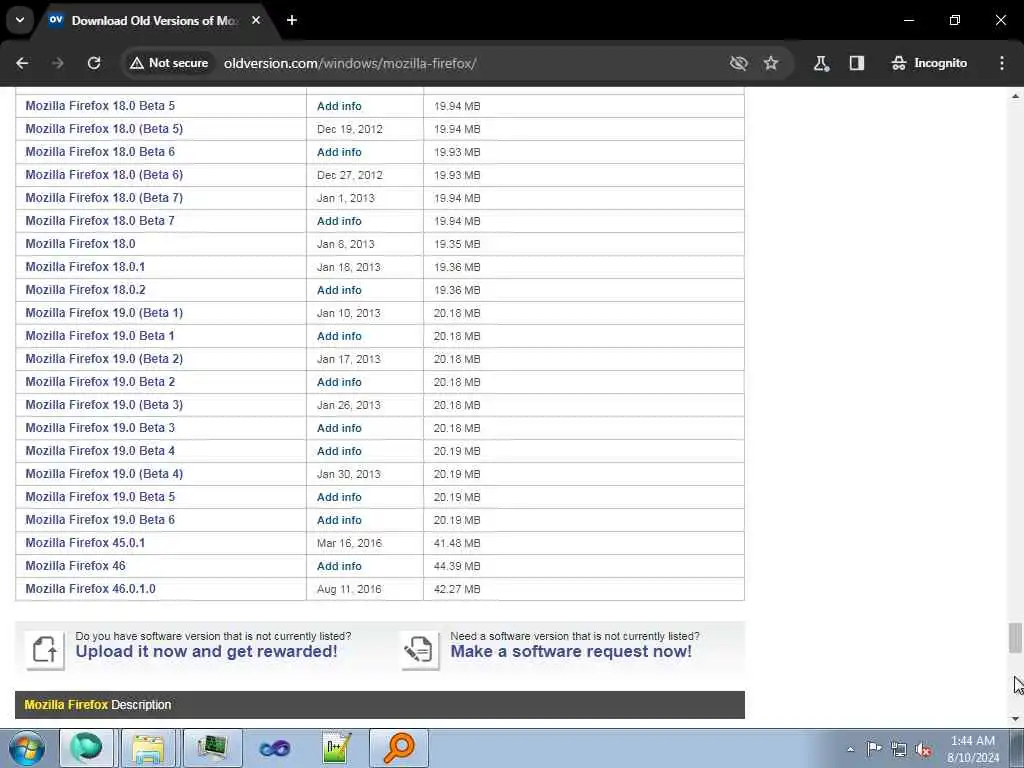Open Mozilla Firefox 18.0 link

point(80,244)
